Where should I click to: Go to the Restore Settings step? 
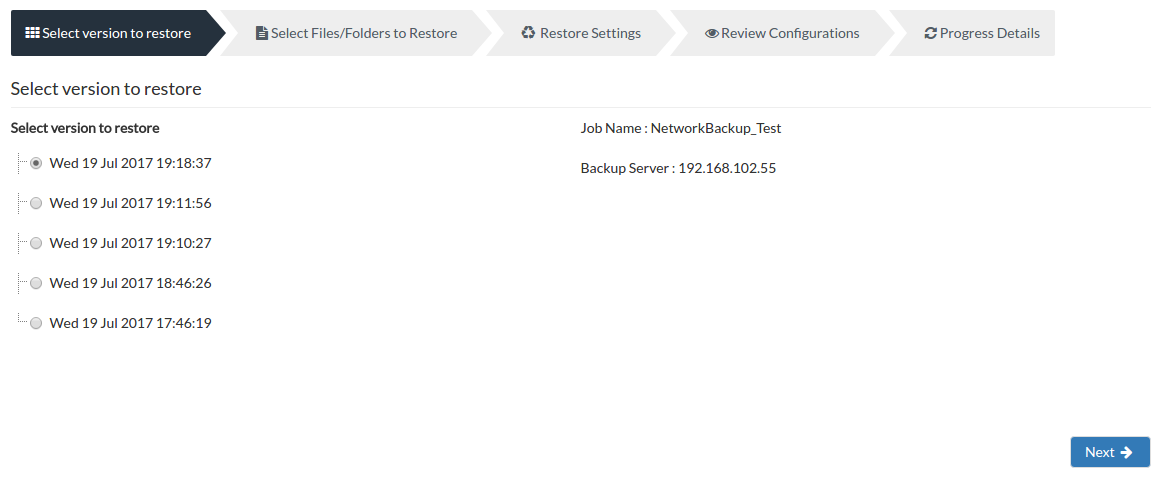(x=581, y=33)
